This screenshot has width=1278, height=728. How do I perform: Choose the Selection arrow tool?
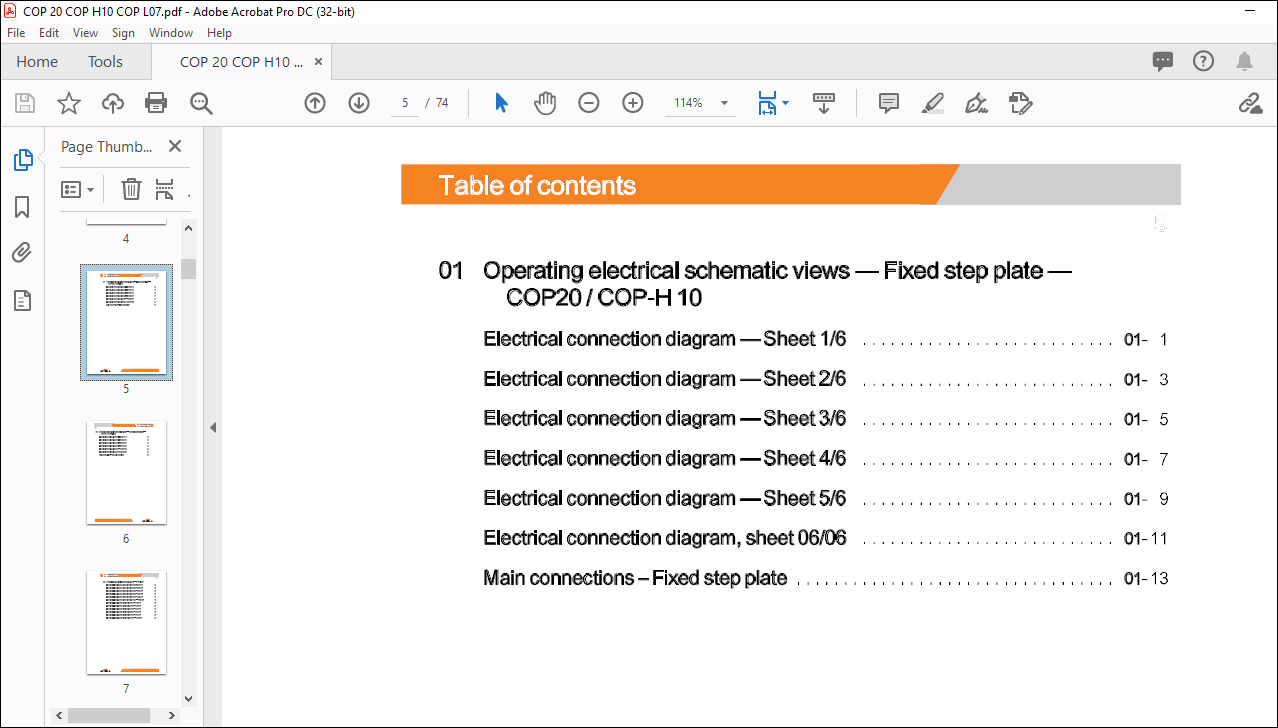(x=502, y=103)
